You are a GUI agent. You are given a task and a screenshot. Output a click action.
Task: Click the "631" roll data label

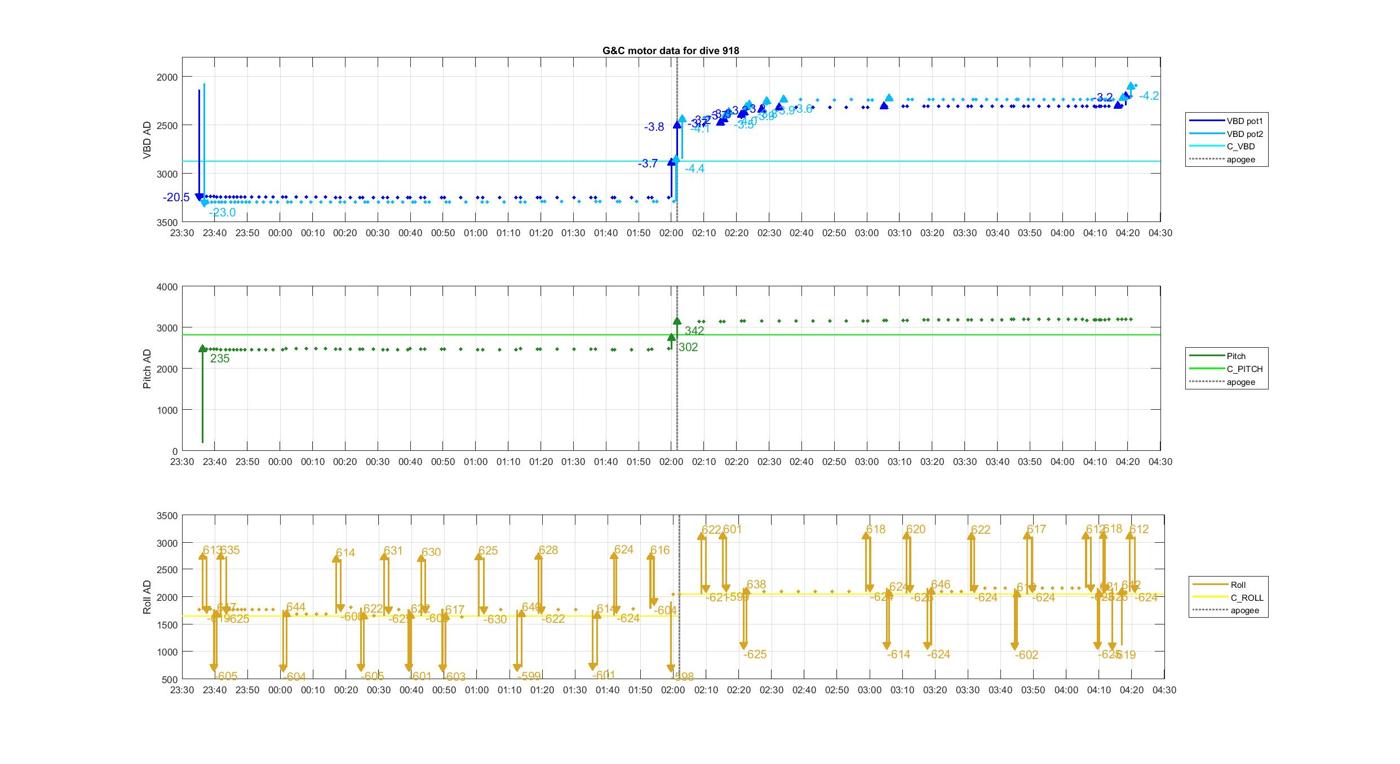(393, 551)
